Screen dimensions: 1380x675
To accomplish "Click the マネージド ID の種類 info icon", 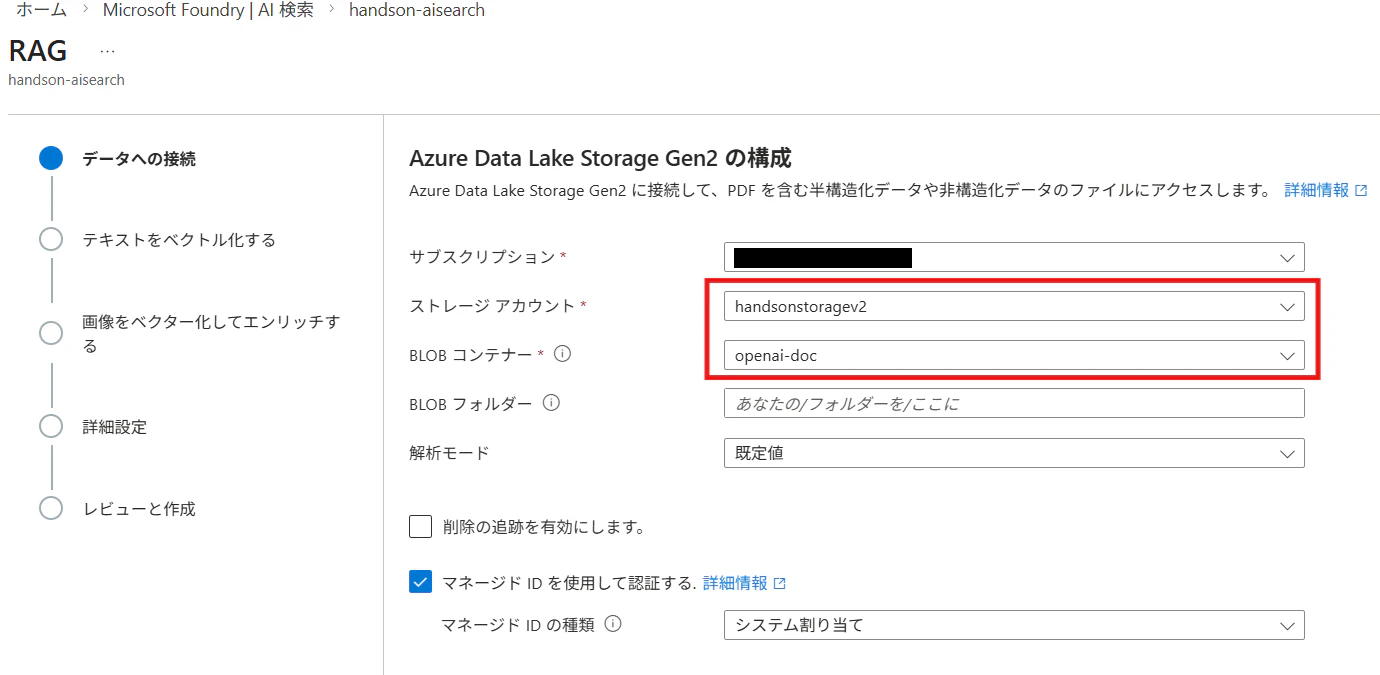I will click(613, 624).
